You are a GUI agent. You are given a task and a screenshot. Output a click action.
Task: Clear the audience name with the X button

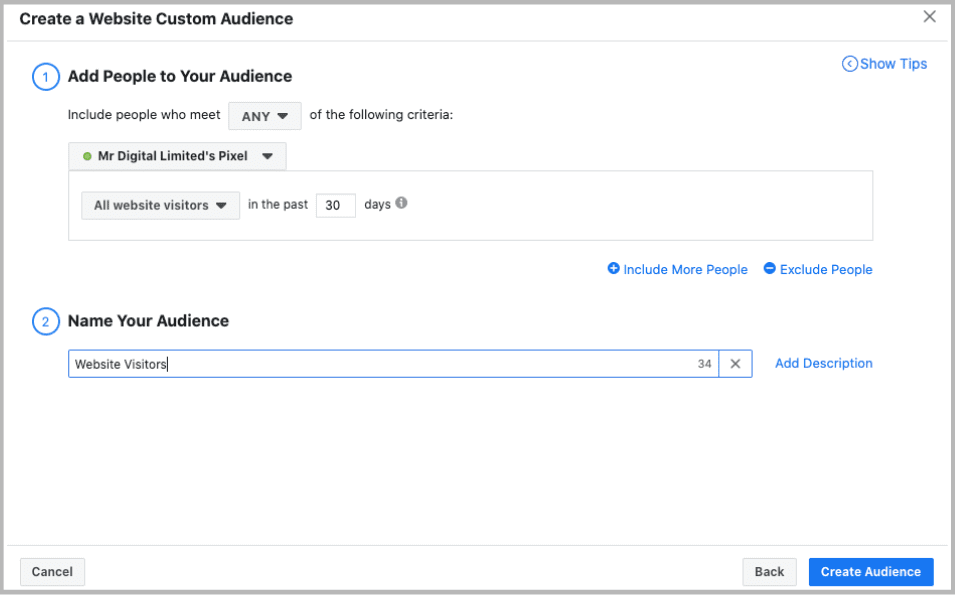point(735,364)
